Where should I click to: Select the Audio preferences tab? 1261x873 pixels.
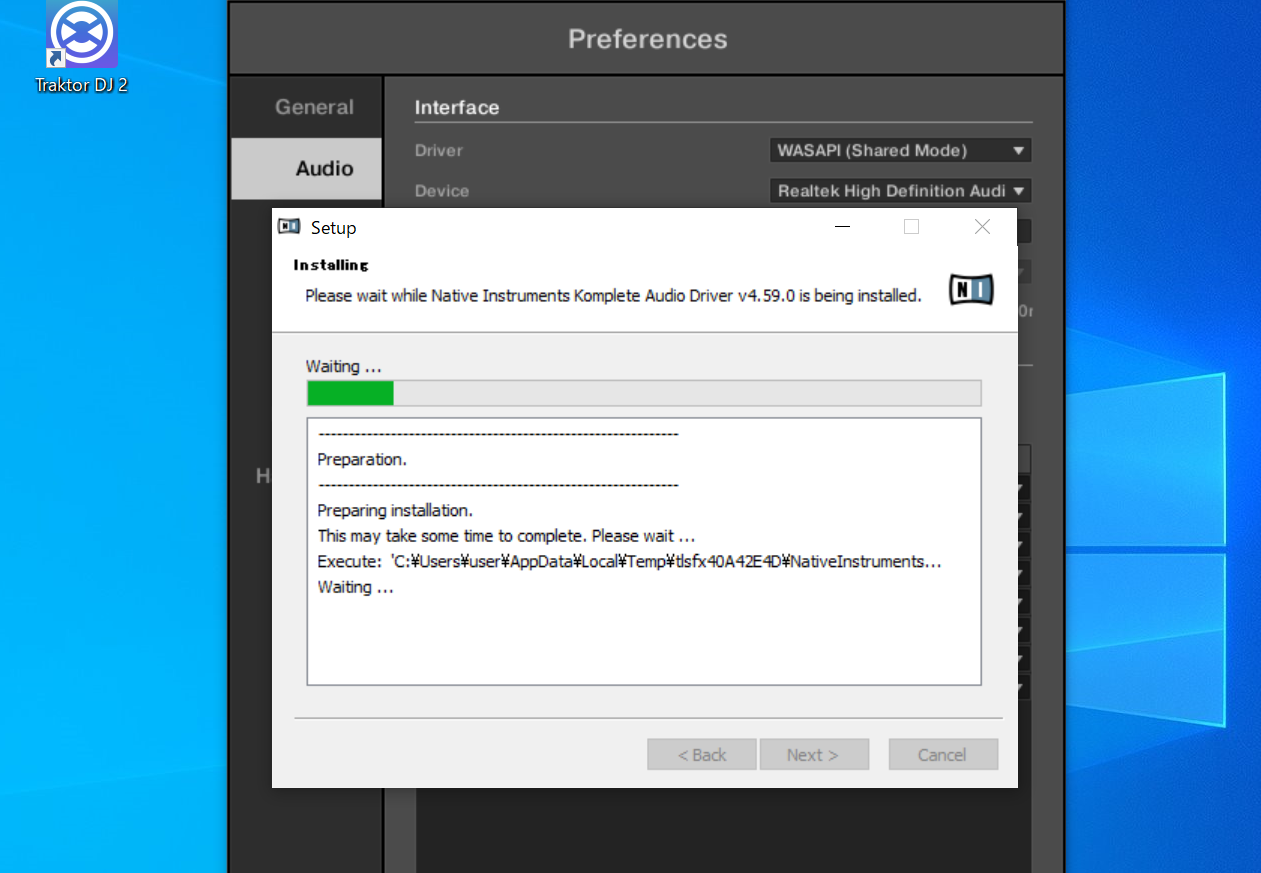point(323,168)
